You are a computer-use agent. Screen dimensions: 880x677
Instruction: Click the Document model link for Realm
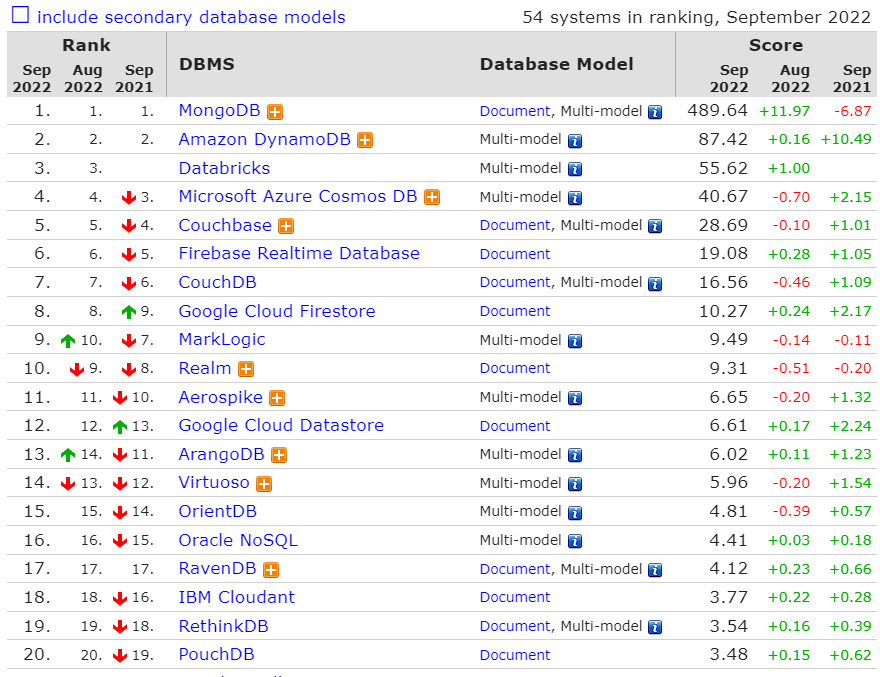click(515, 368)
